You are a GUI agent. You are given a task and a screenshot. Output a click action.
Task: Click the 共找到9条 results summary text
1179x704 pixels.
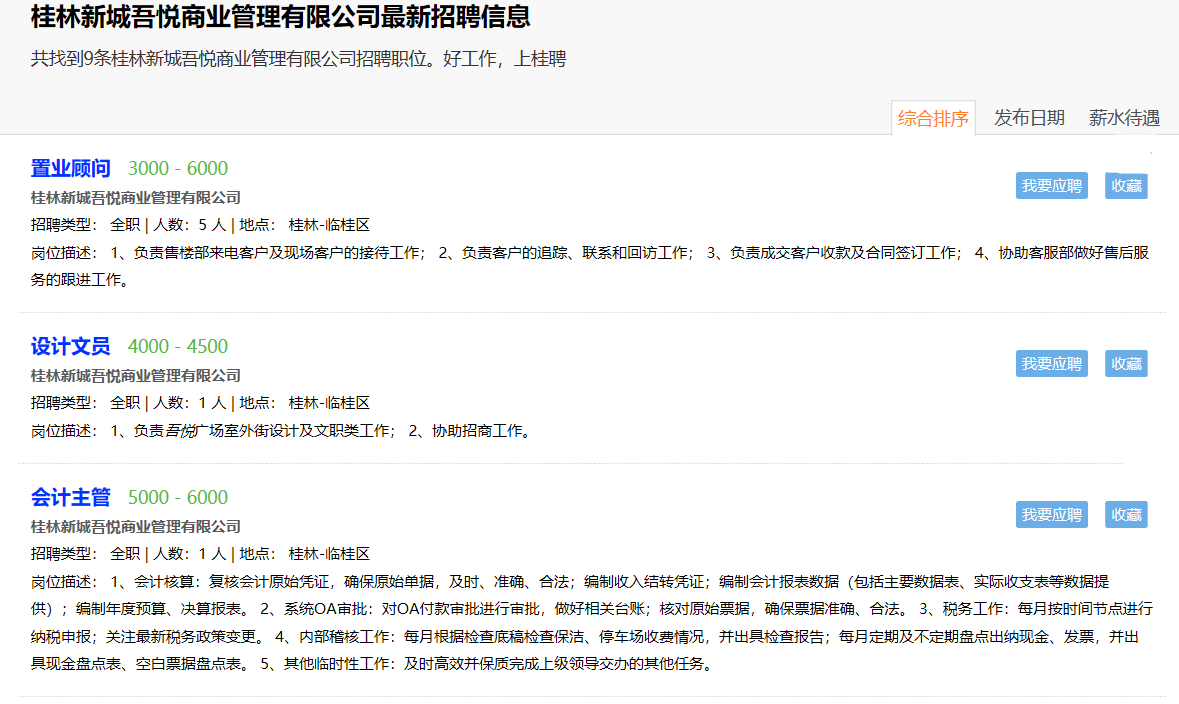[299, 59]
